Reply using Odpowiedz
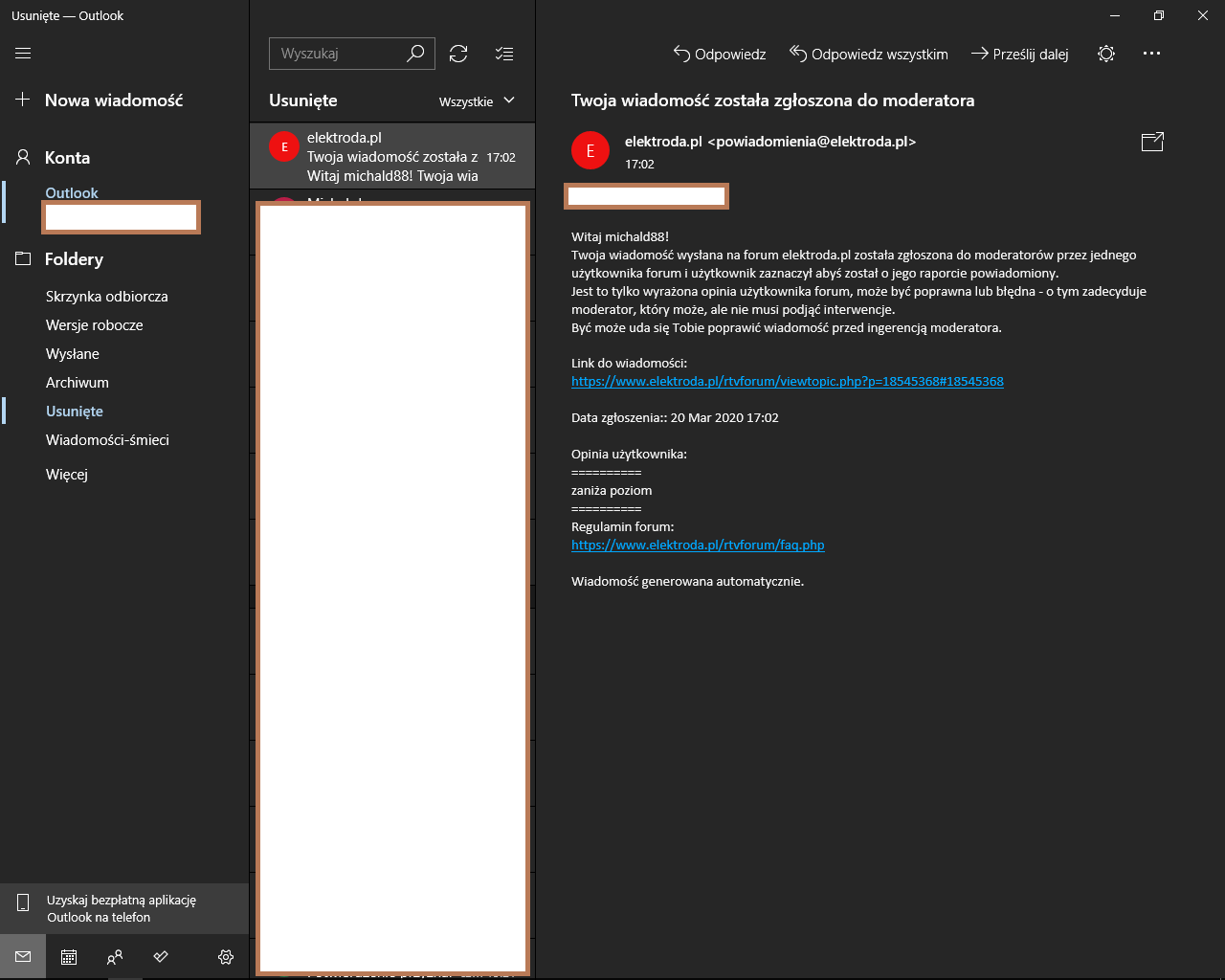Image resolution: width=1225 pixels, height=980 pixels. pos(720,54)
